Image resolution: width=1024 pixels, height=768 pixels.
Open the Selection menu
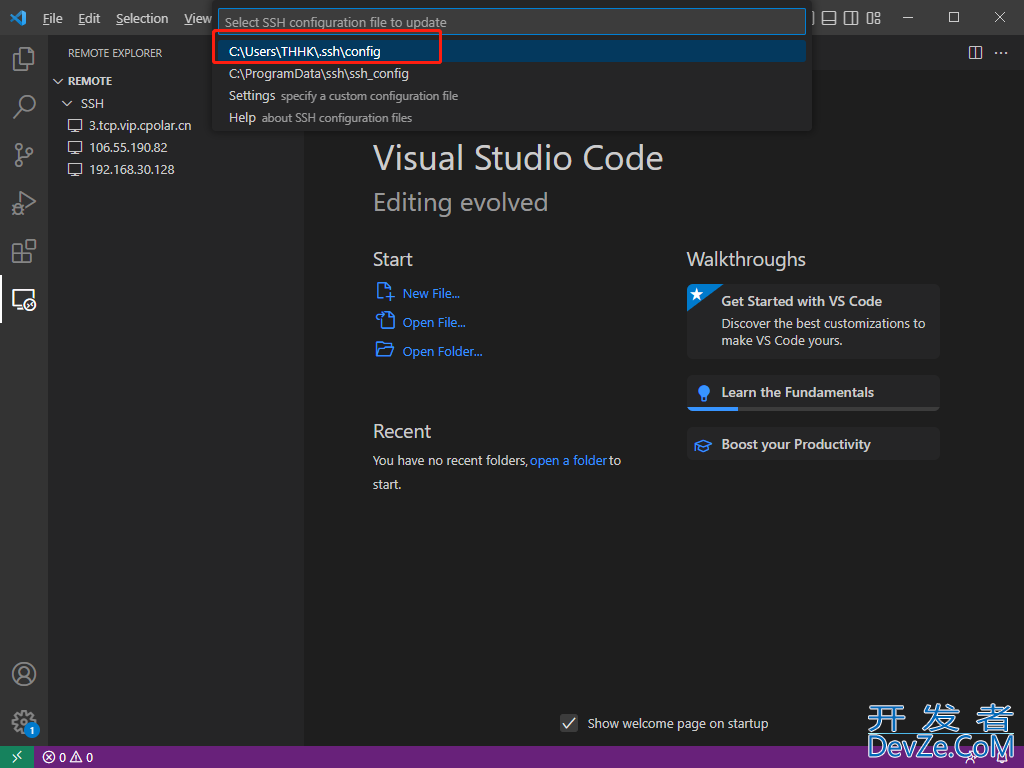(142, 18)
